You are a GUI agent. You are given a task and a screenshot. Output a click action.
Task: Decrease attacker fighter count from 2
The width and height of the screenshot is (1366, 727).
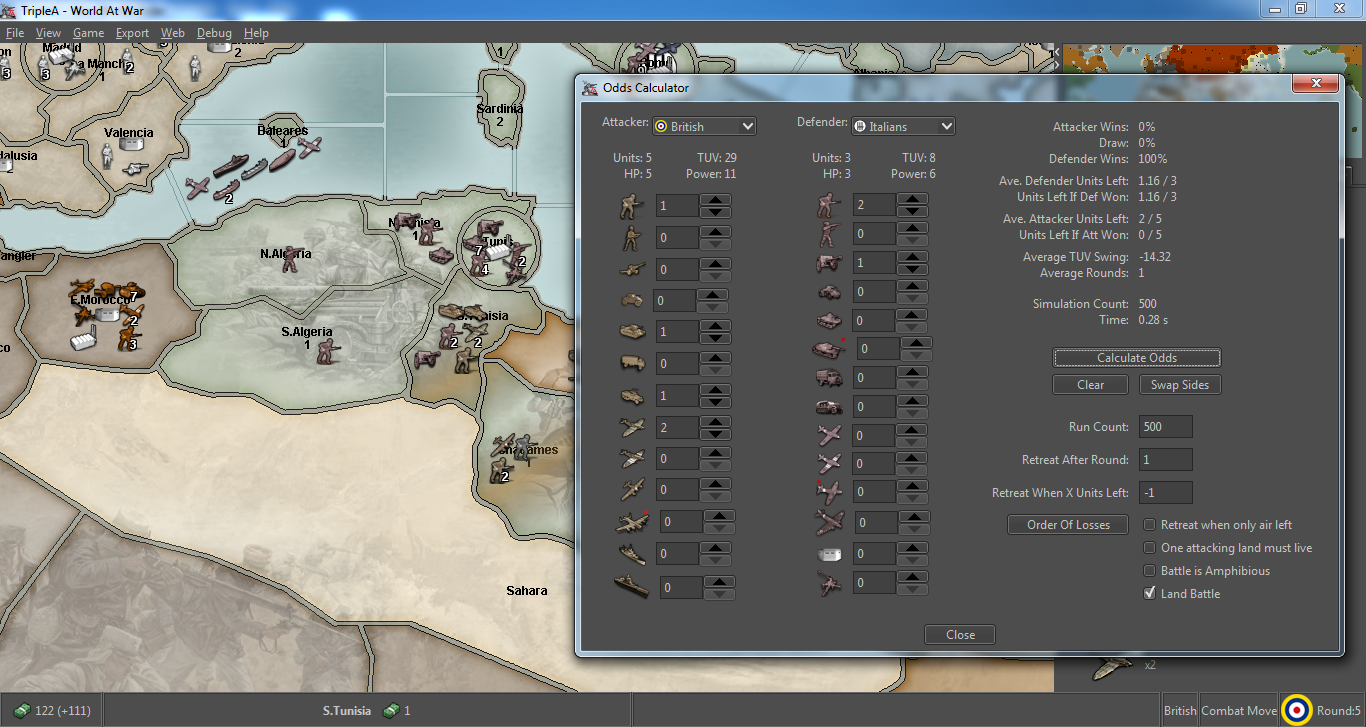click(715, 434)
